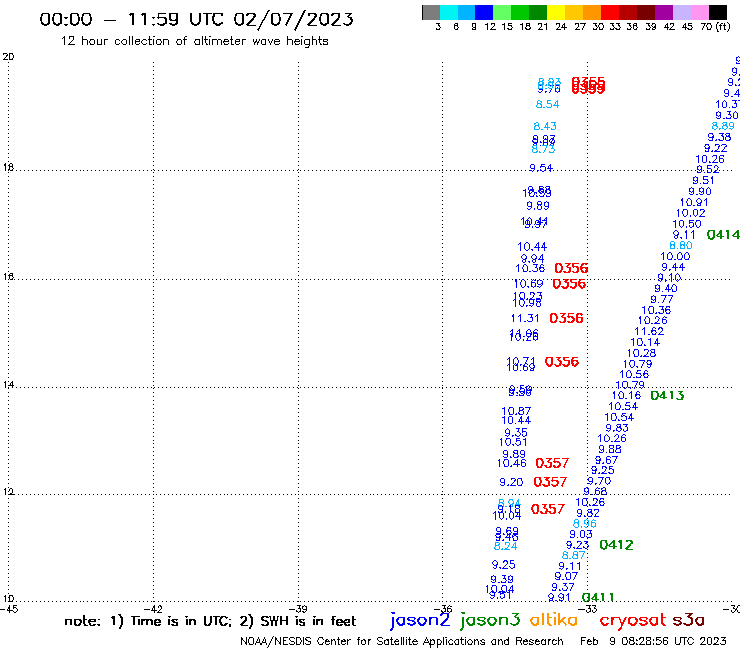Click the gray swatch in the color scale

[431, 12]
